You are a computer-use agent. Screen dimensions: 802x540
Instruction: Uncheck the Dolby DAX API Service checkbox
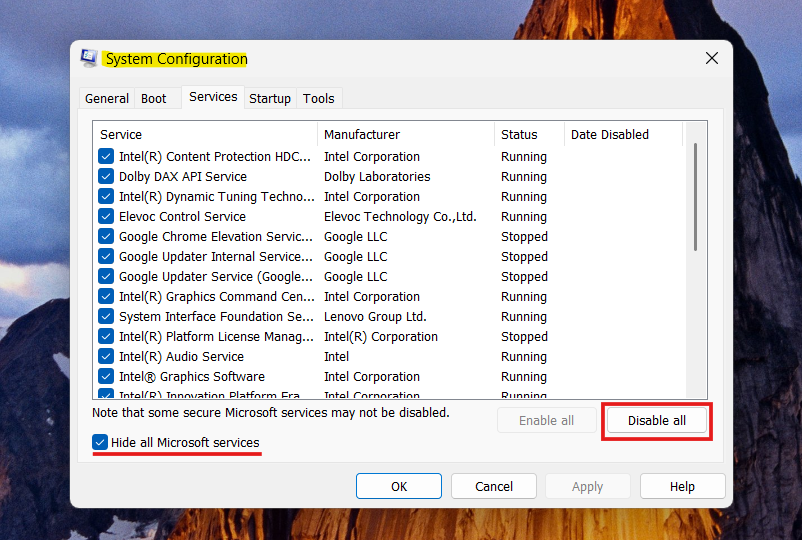click(x=106, y=176)
